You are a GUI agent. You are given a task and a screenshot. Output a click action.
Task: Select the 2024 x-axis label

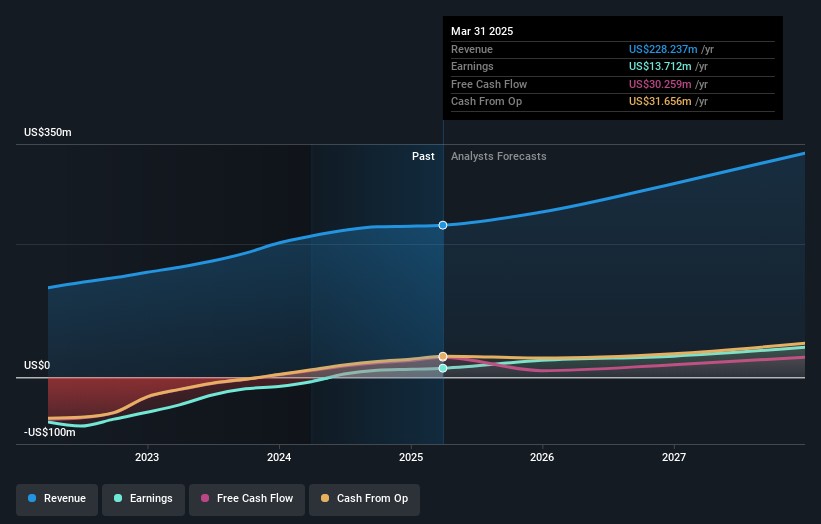[279, 458]
